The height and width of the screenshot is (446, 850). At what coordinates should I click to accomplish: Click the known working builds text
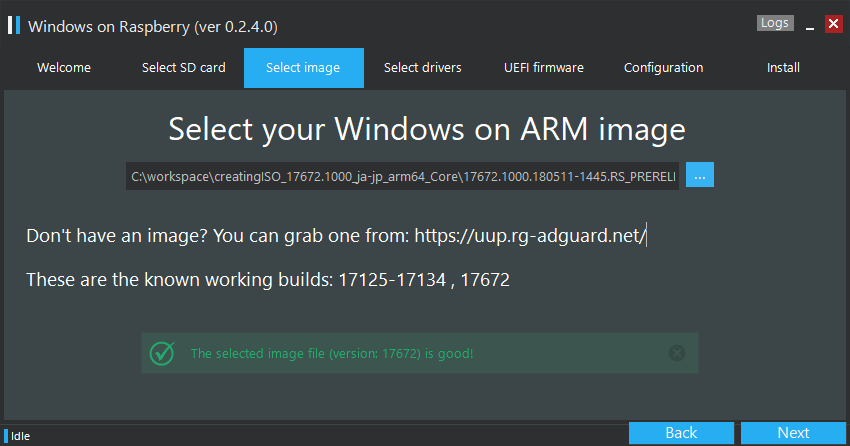268,280
